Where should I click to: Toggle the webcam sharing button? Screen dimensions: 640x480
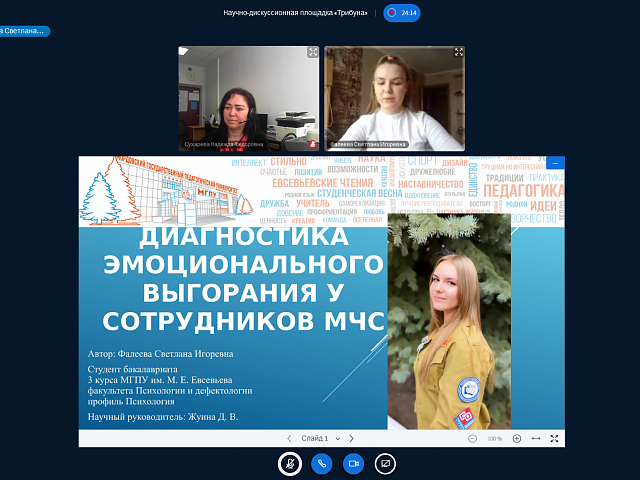tap(353, 464)
